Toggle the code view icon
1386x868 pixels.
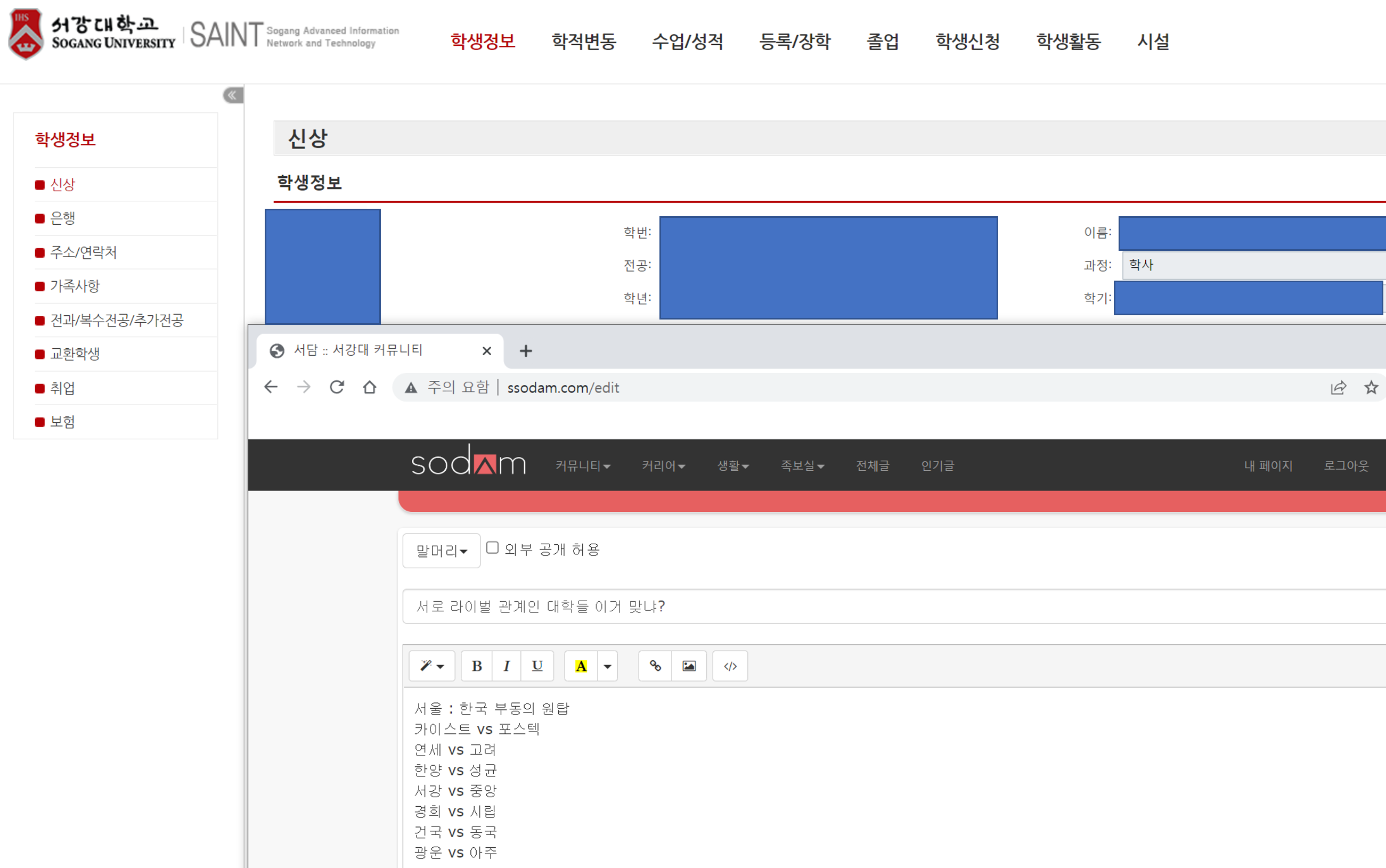point(730,666)
